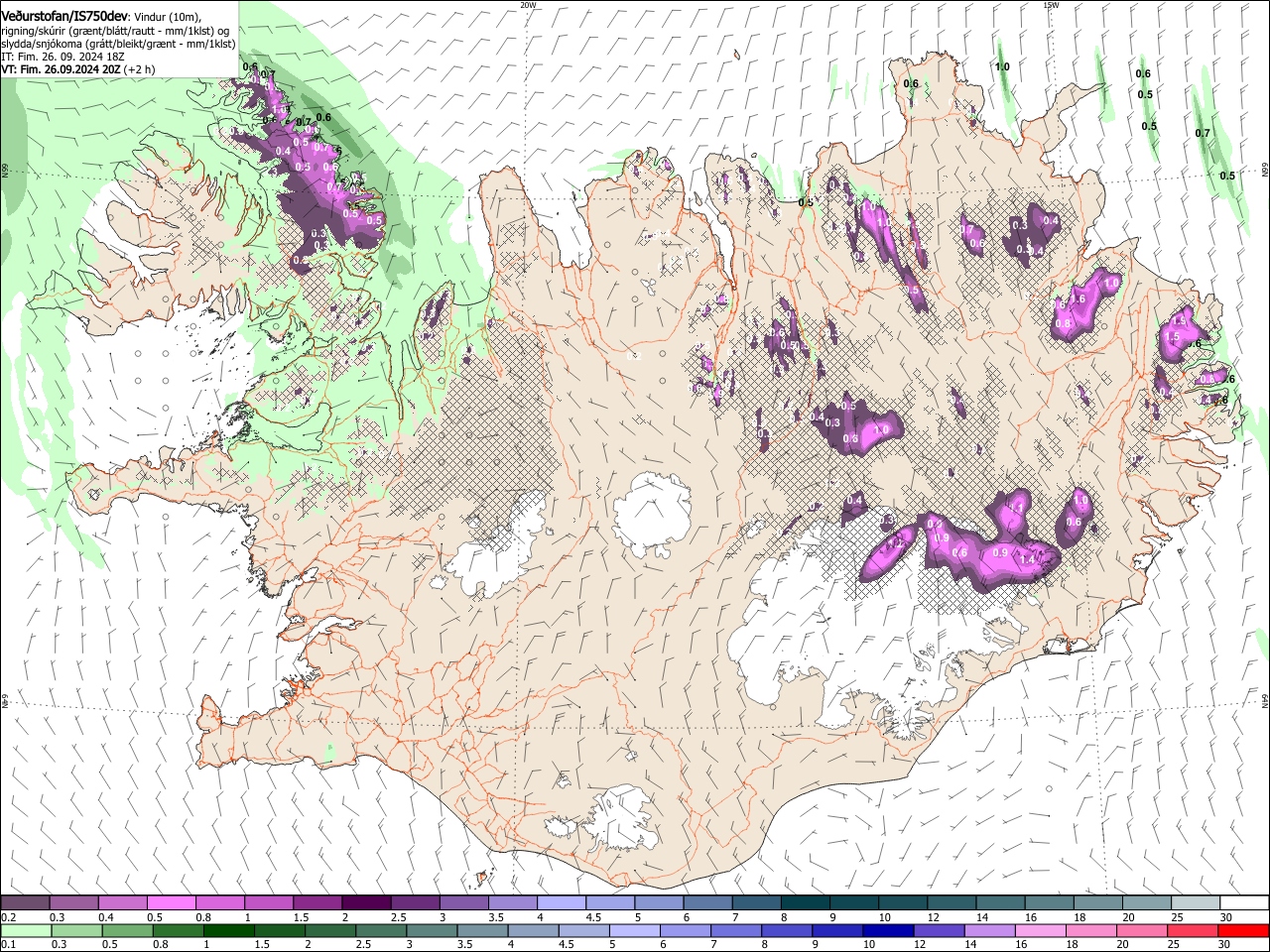Click the dark blue lower swatch between 10 and 12

(887, 930)
